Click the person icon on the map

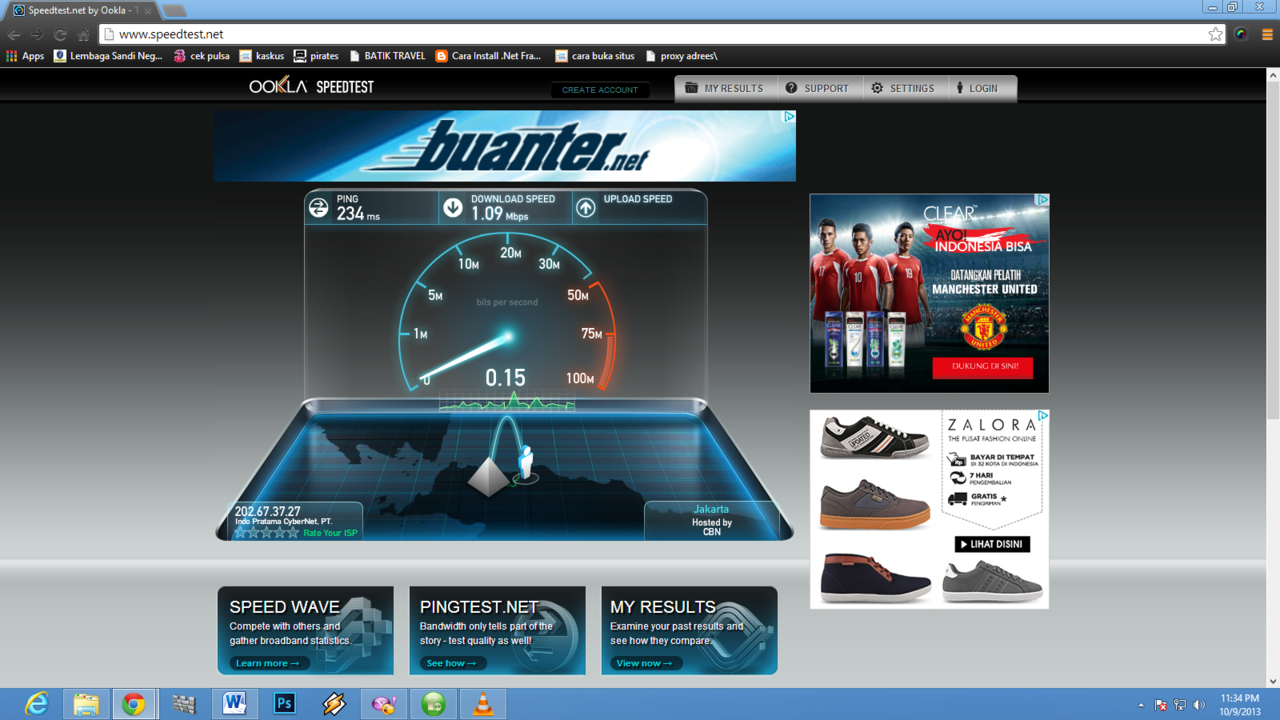[x=525, y=464]
